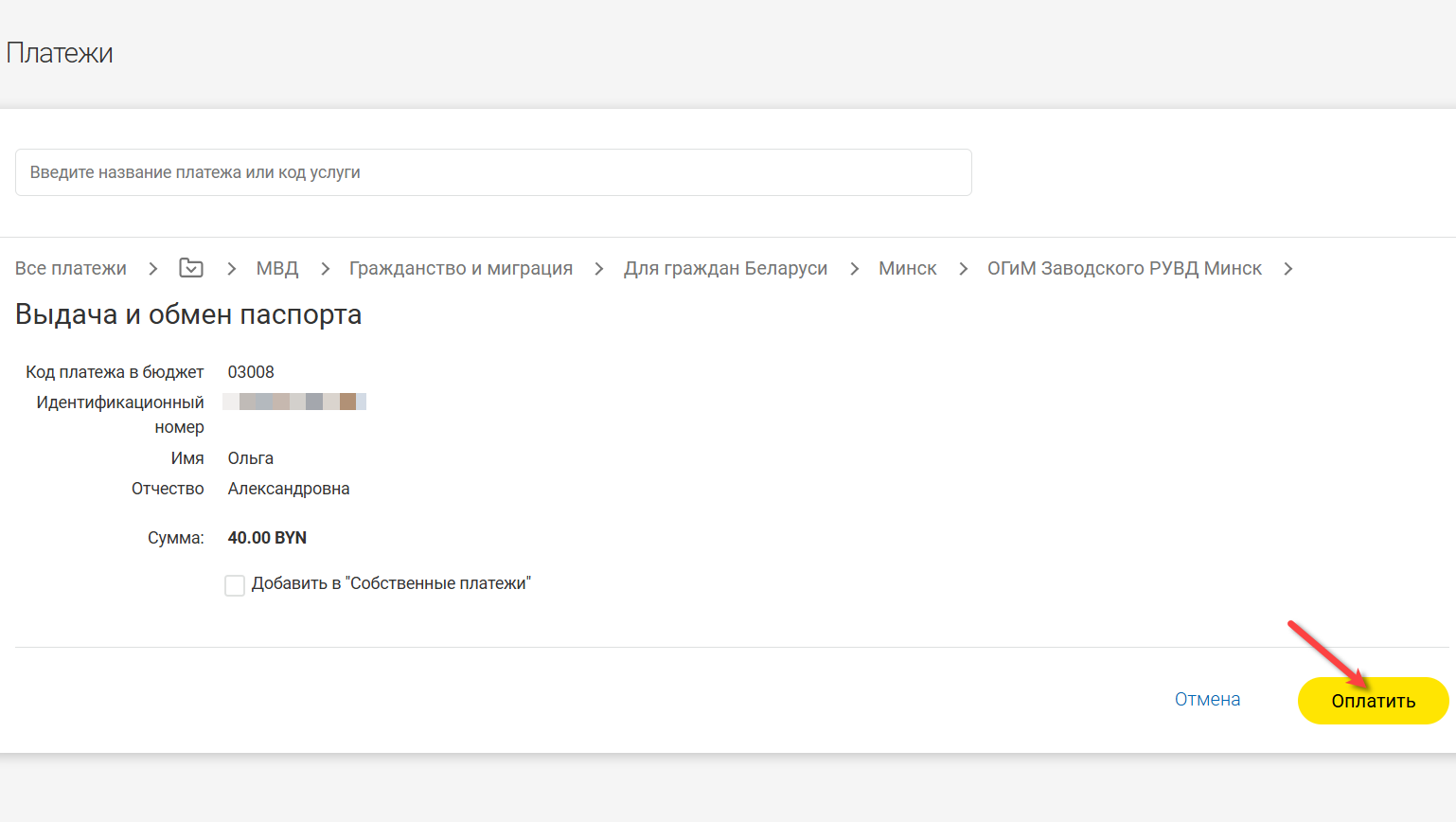Click the chevron after Минск
The width and height of the screenshot is (1456, 822).
(963, 269)
